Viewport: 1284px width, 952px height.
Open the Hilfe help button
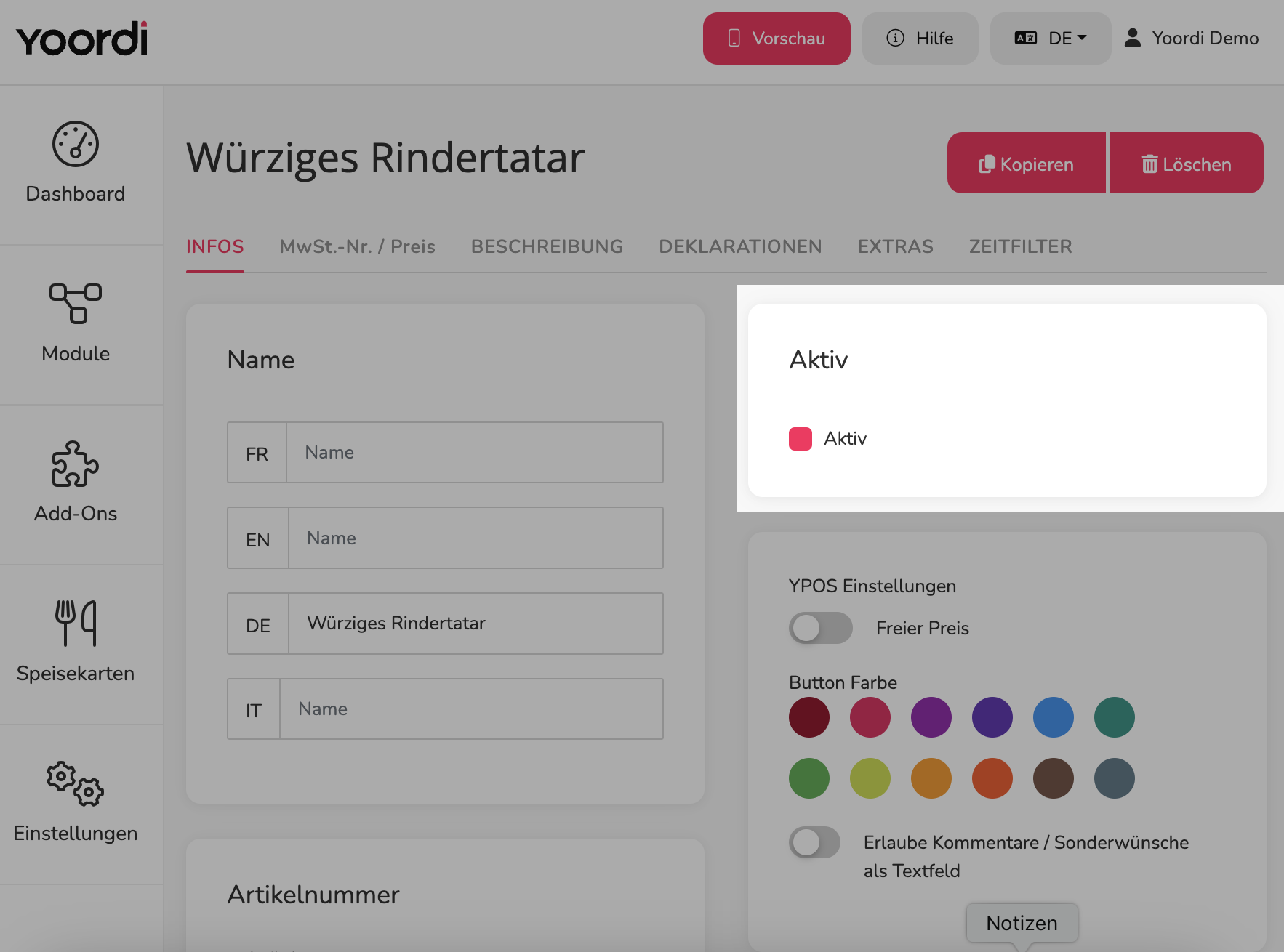coord(920,39)
